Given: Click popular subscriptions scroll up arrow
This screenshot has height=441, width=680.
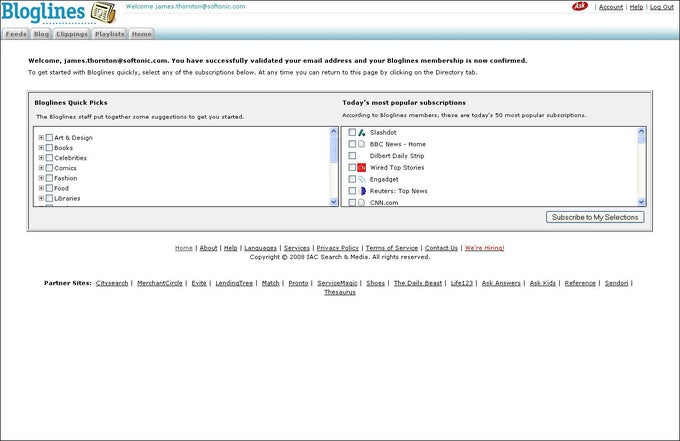Looking at the screenshot, I should click(x=641, y=131).
